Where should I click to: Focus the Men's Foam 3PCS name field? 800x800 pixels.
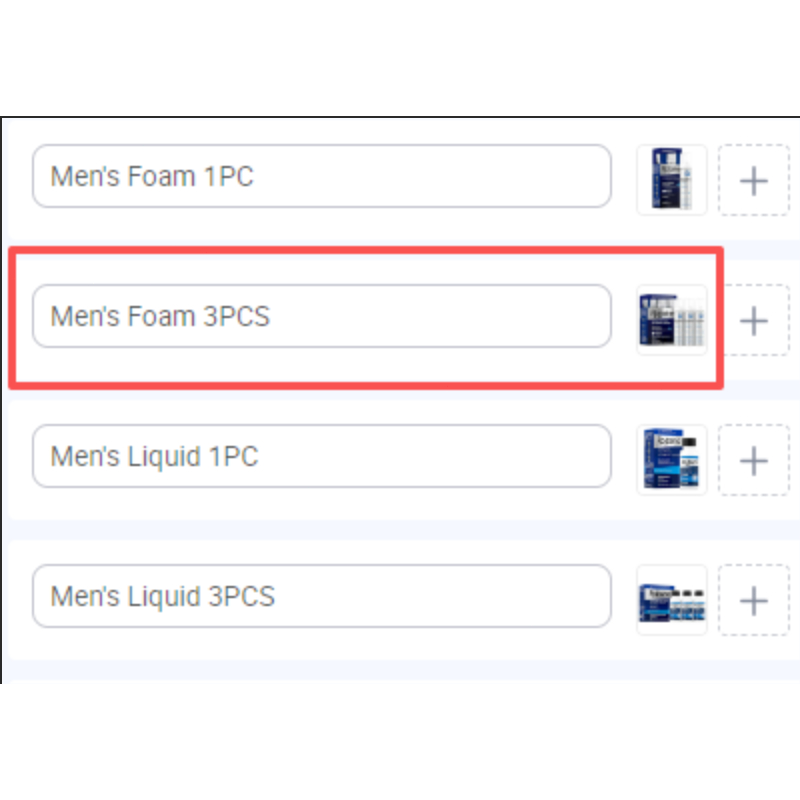point(322,316)
